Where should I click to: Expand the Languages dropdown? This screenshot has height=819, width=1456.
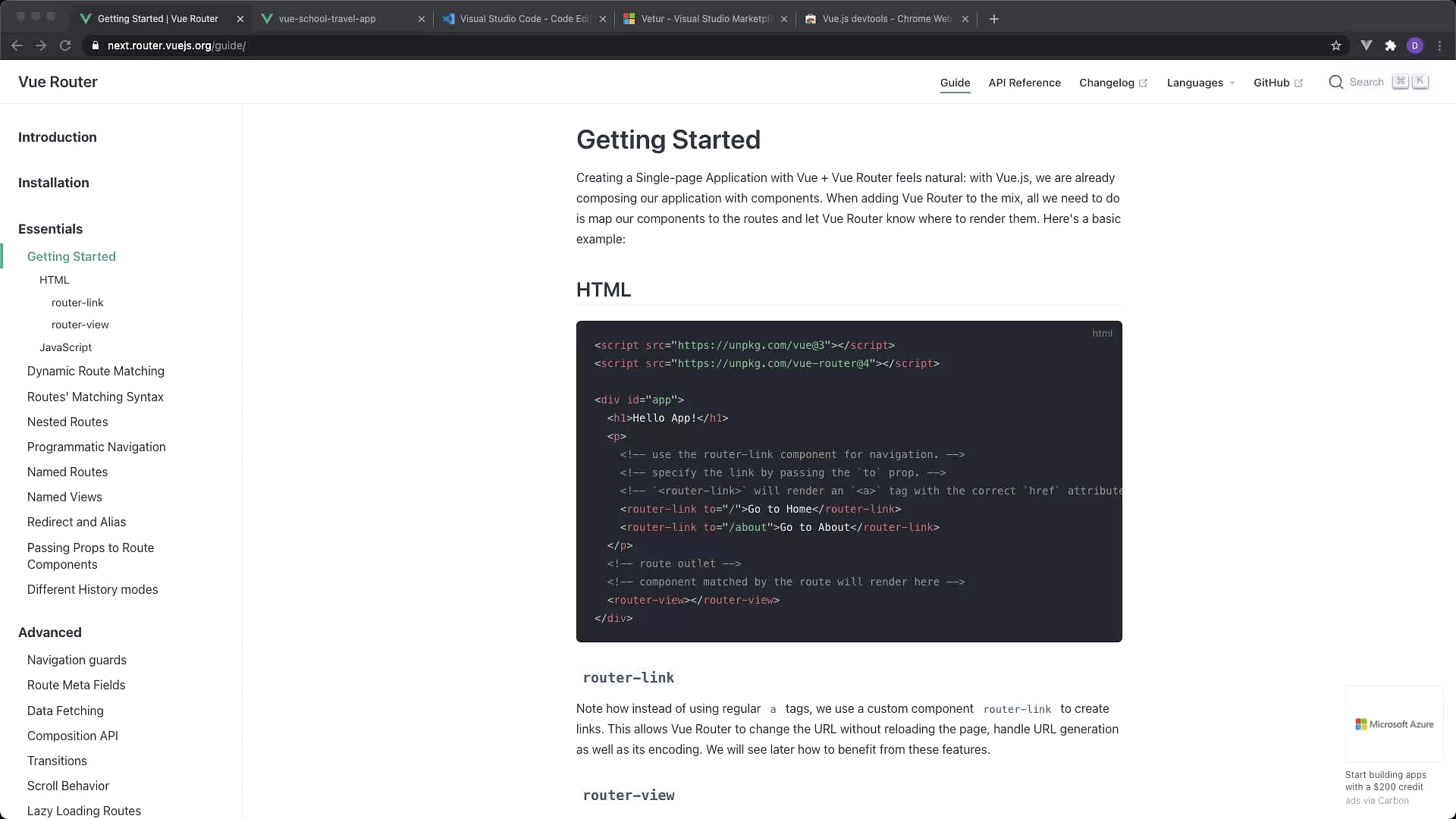click(x=1200, y=83)
